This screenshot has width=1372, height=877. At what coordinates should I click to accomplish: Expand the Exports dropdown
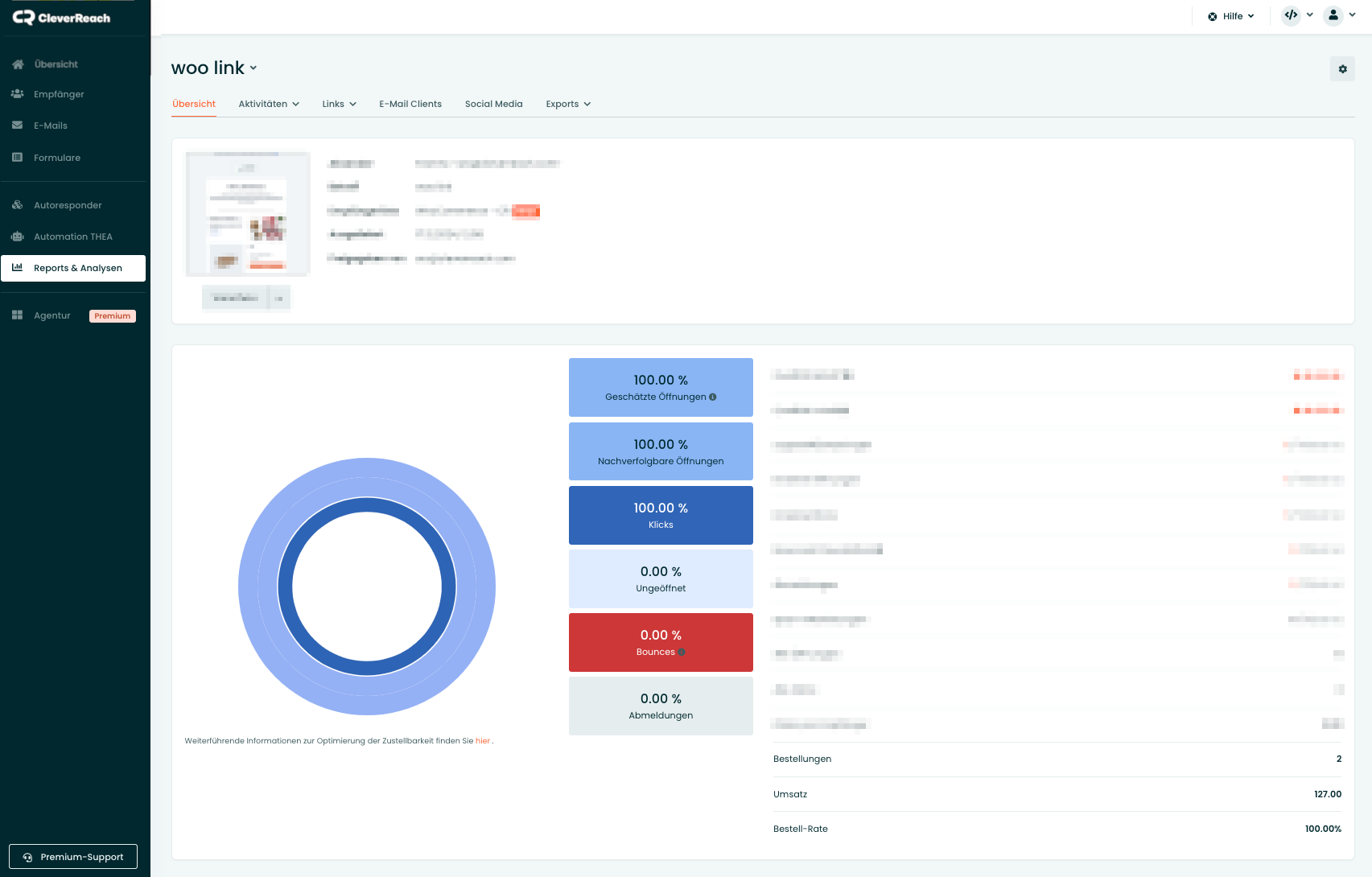[x=568, y=104]
